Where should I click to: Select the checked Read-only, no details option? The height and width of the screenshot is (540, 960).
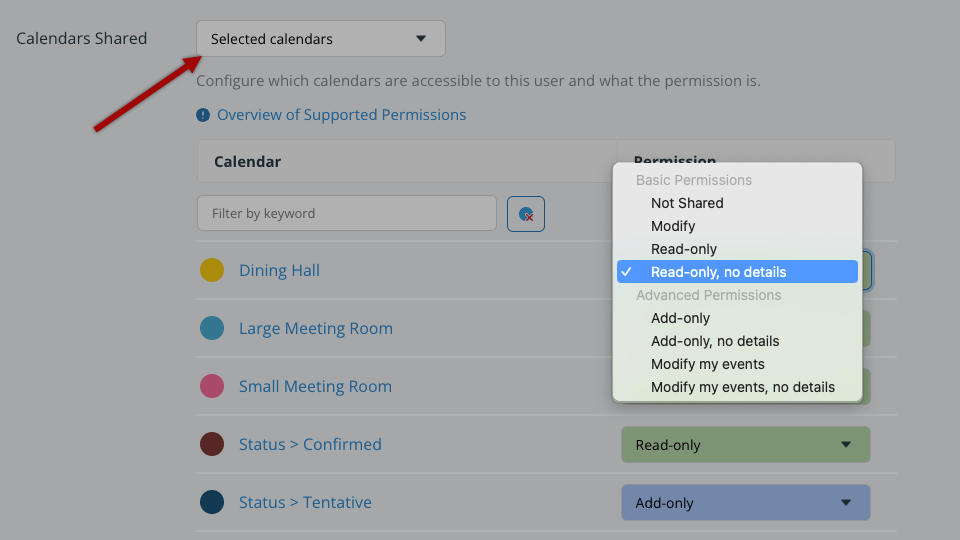737,272
